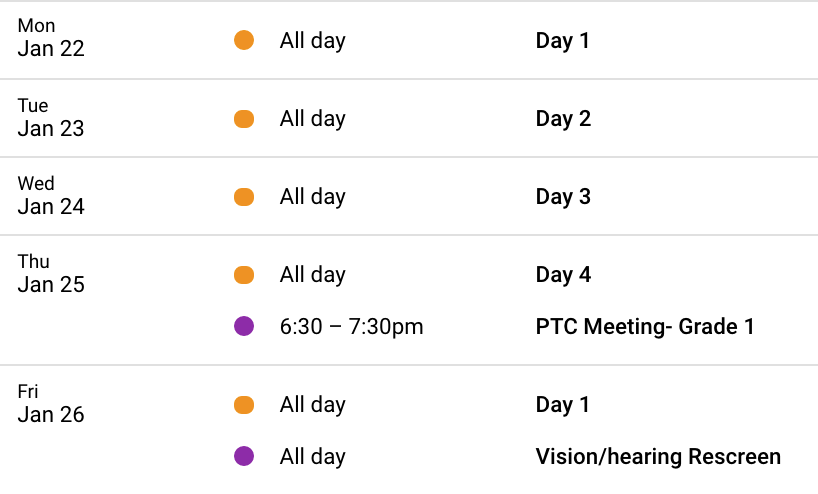Select the Mon Jan 22 date label
The height and width of the screenshot is (494, 818).
[x=51, y=38]
